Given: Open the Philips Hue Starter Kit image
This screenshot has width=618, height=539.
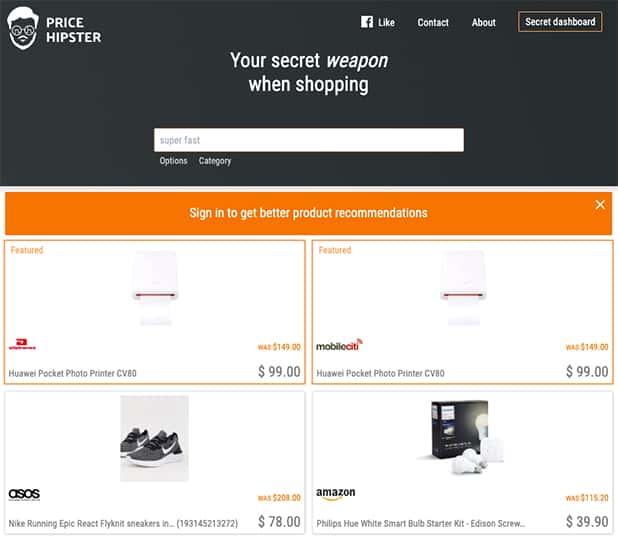Looking at the screenshot, I should click(x=463, y=437).
